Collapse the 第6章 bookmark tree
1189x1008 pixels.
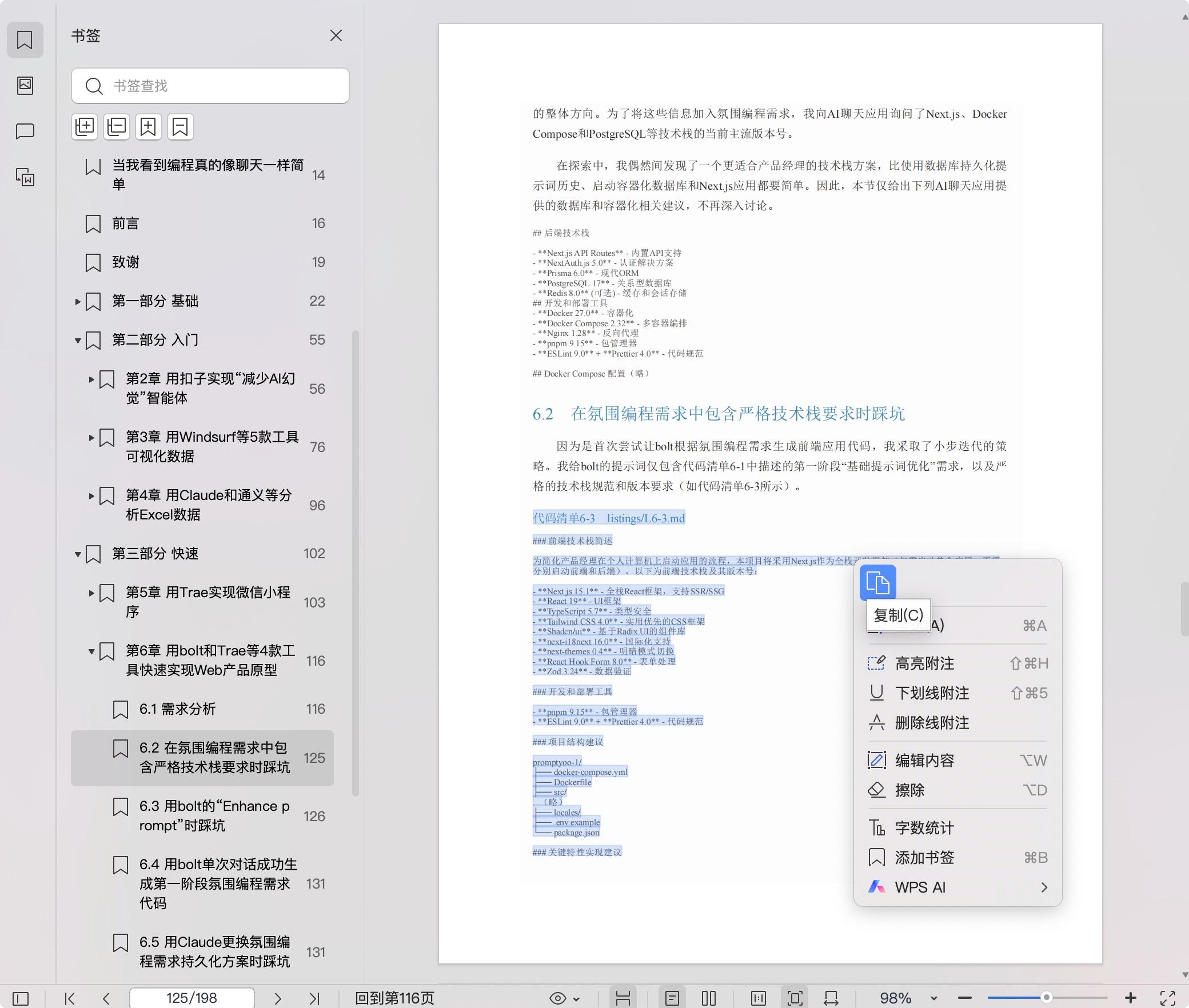pos(91,651)
